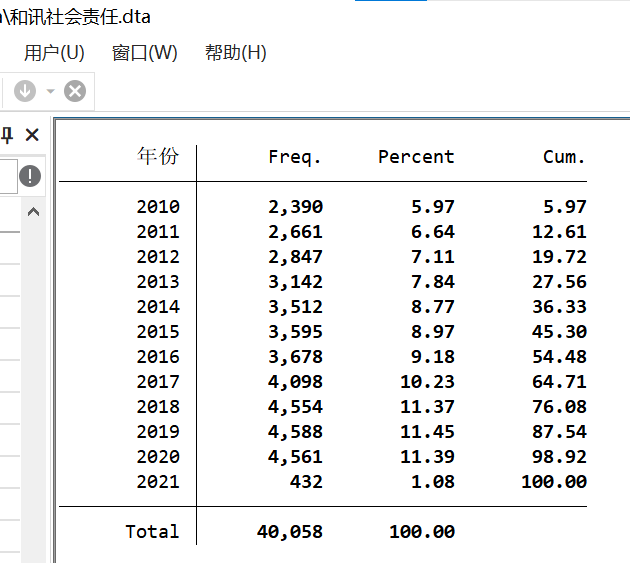The width and height of the screenshot is (630, 563).
Task: Click percent value 9.18
Action: coord(433,356)
